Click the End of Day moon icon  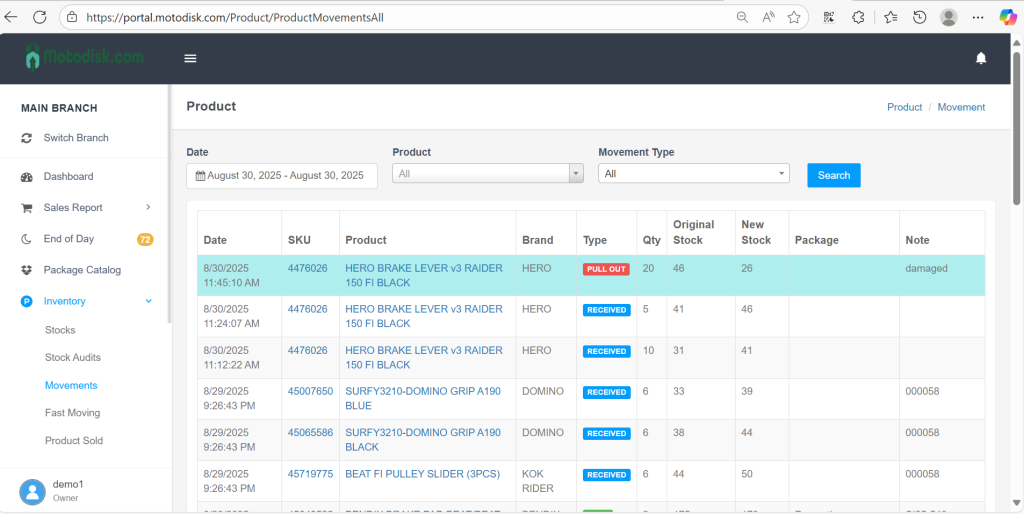(x=27, y=239)
